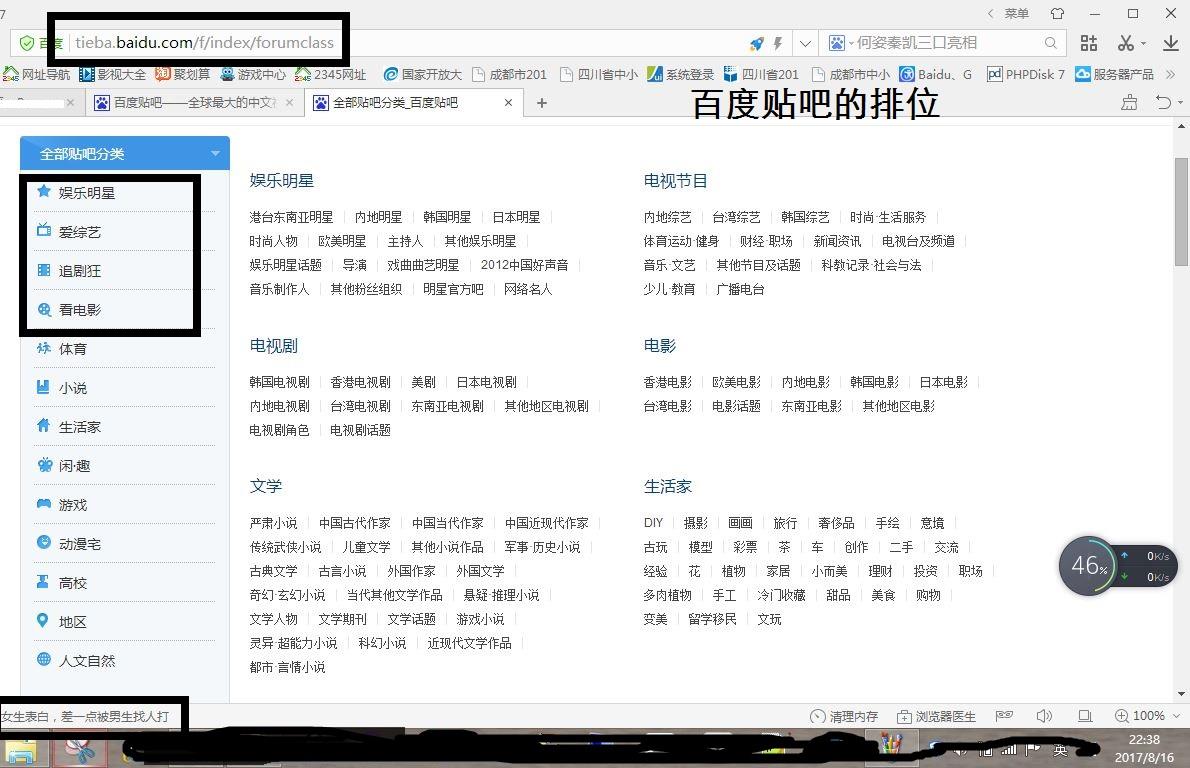
Task: Click the 留学移民 link
Action: [712, 619]
